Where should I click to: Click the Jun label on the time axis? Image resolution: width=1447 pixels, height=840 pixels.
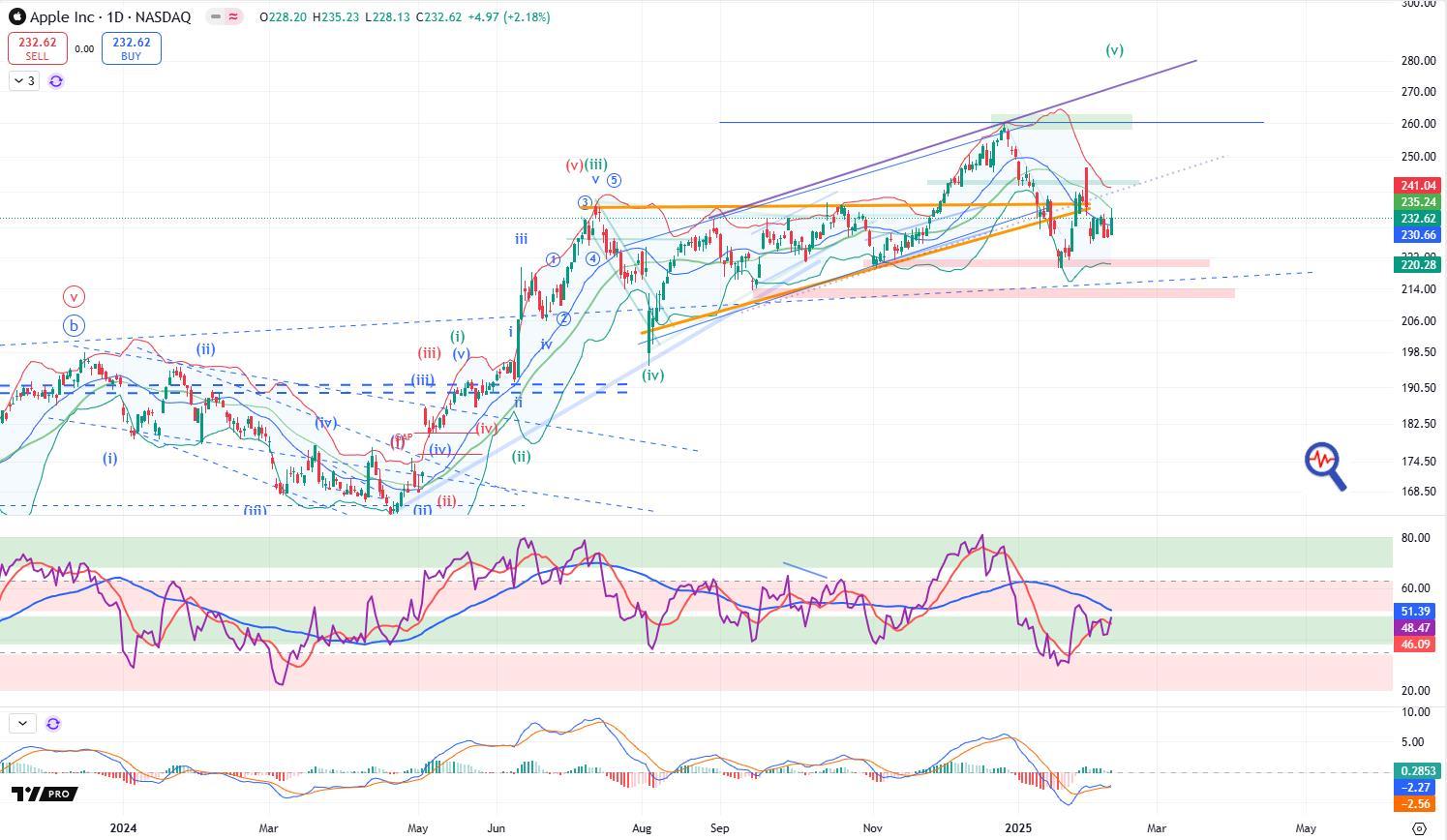(x=496, y=828)
